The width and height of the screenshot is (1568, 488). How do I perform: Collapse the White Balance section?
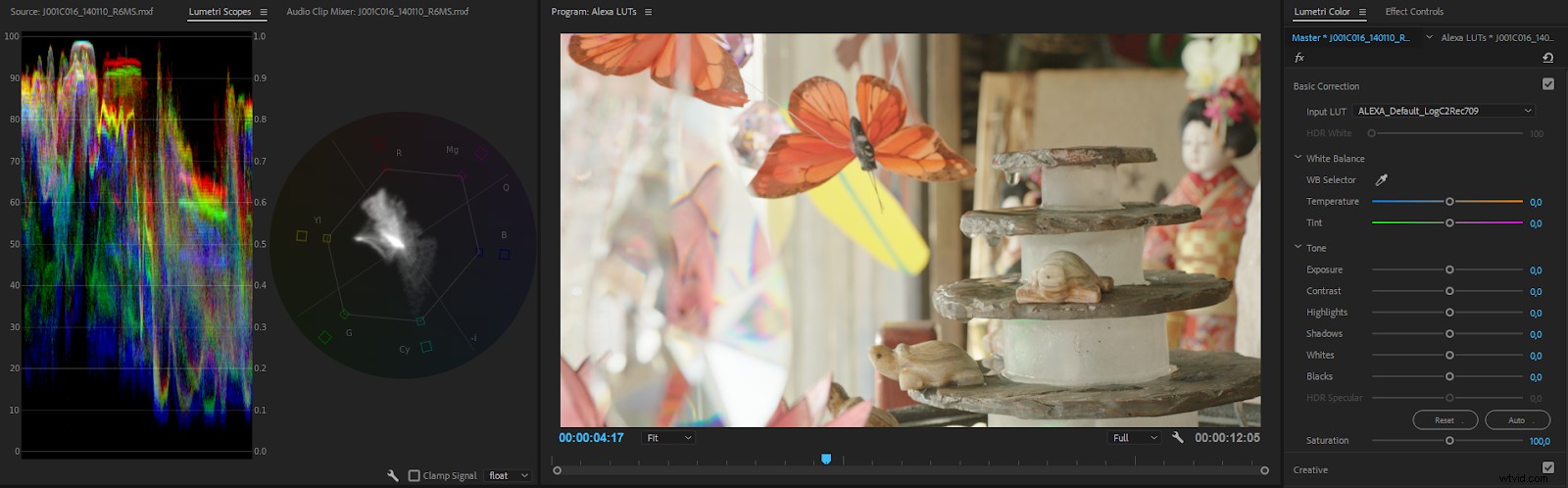pos(1298,158)
